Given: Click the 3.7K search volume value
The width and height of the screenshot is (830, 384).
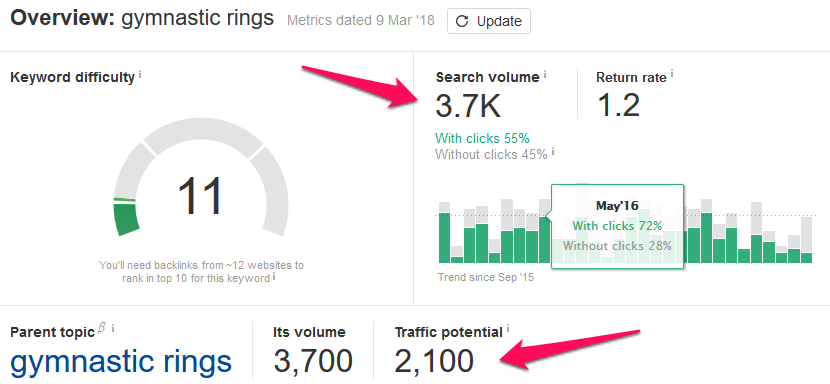Looking at the screenshot, I should point(468,105).
